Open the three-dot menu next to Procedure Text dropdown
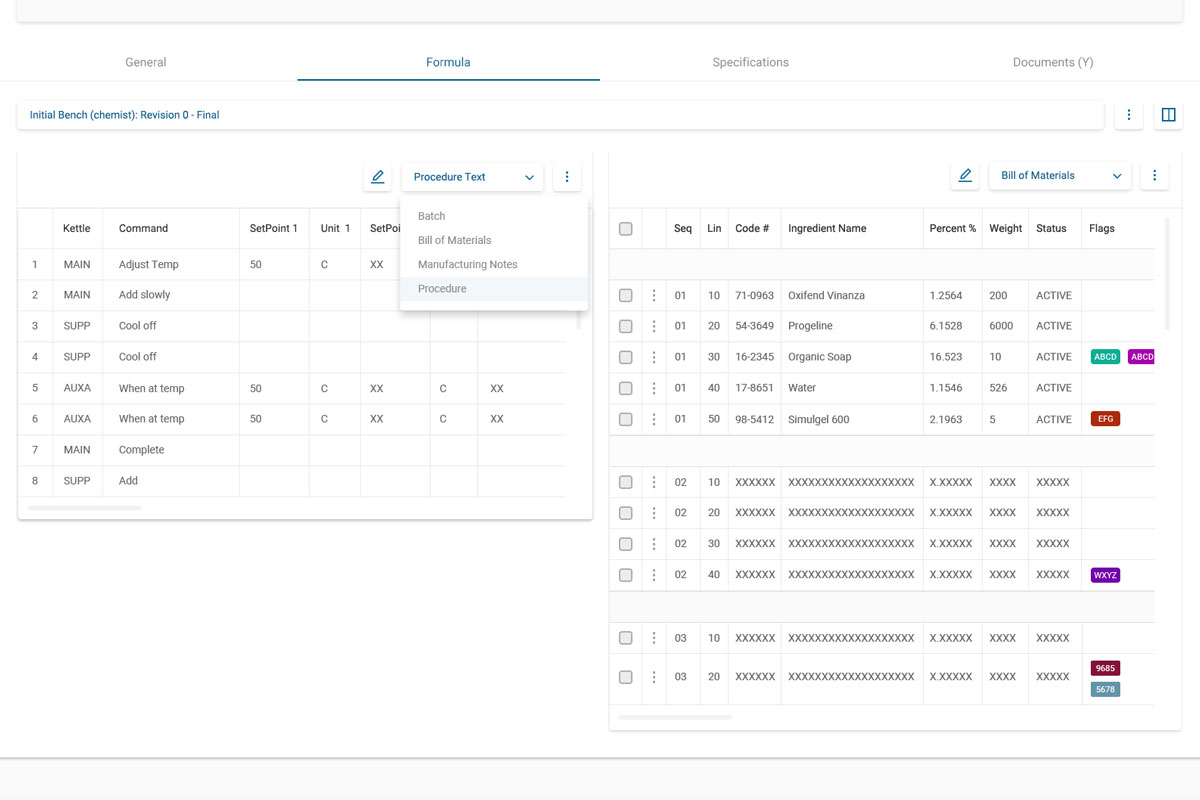The height and width of the screenshot is (800, 1200). [567, 177]
